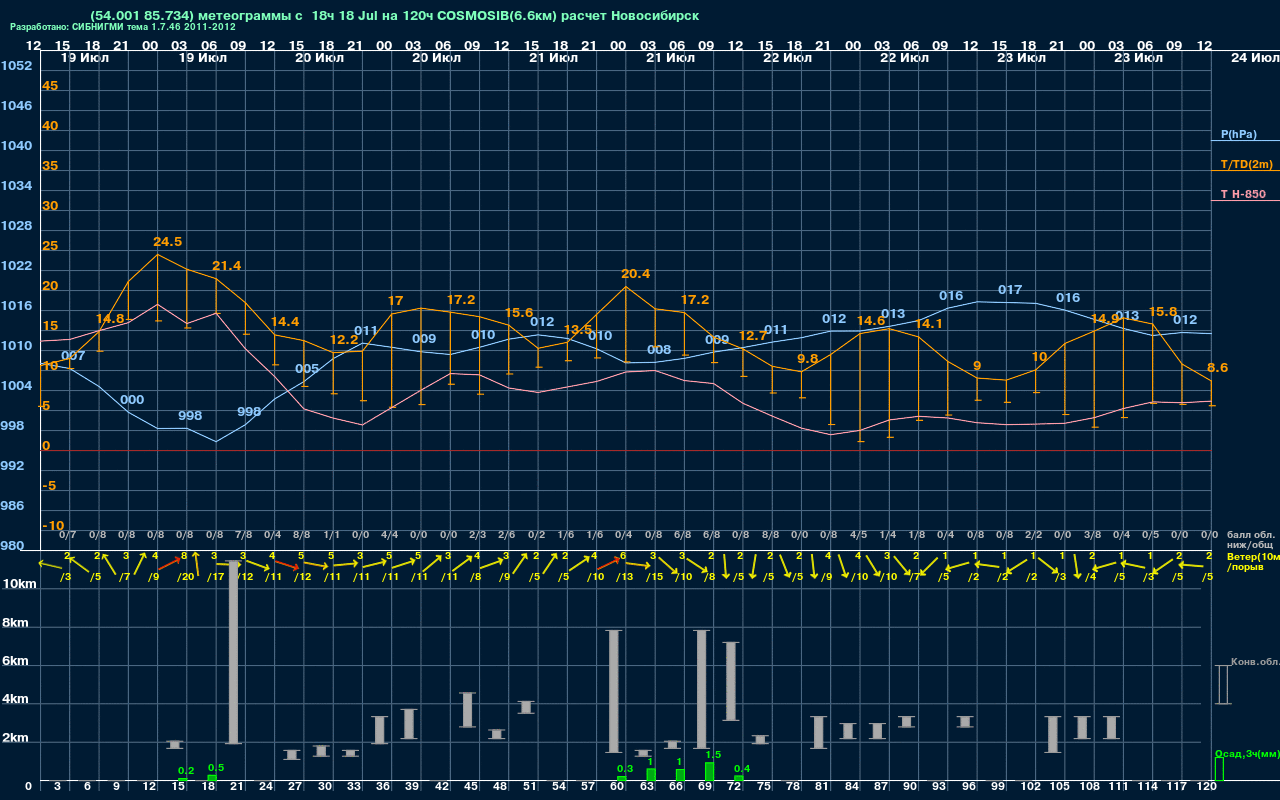Select the T H-850 legend label
Image resolution: width=1280 pixels, height=800 pixels.
pos(1241,194)
